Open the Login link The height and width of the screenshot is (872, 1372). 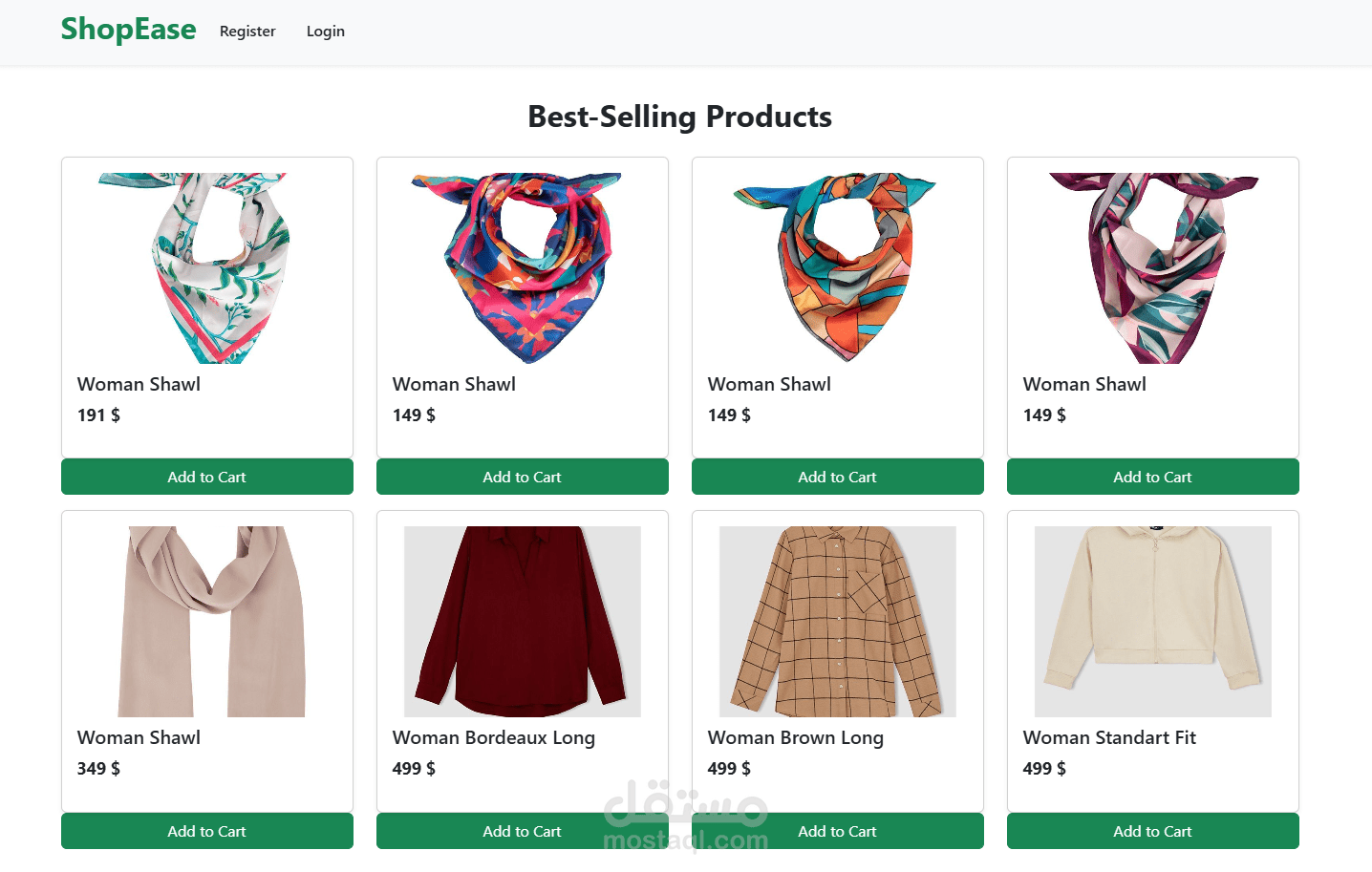326,32
